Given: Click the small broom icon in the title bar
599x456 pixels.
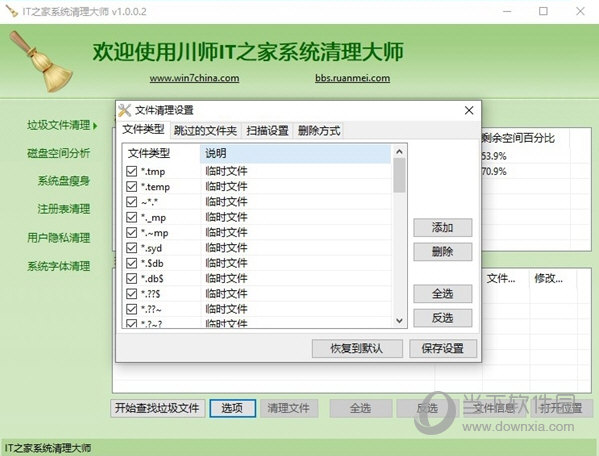Looking at the screenshot, I should (x=11, y=11).
